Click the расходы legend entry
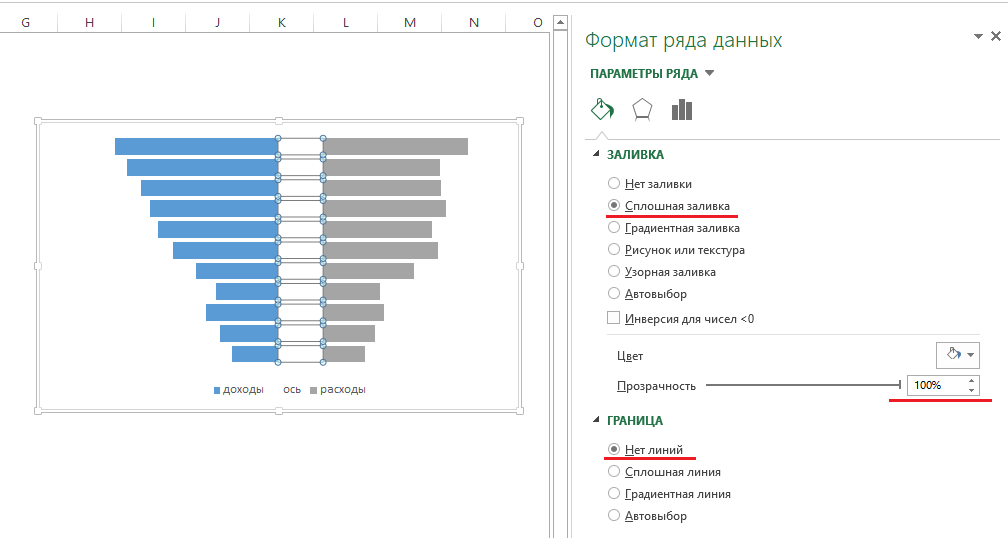 click(x=340, y=390)
